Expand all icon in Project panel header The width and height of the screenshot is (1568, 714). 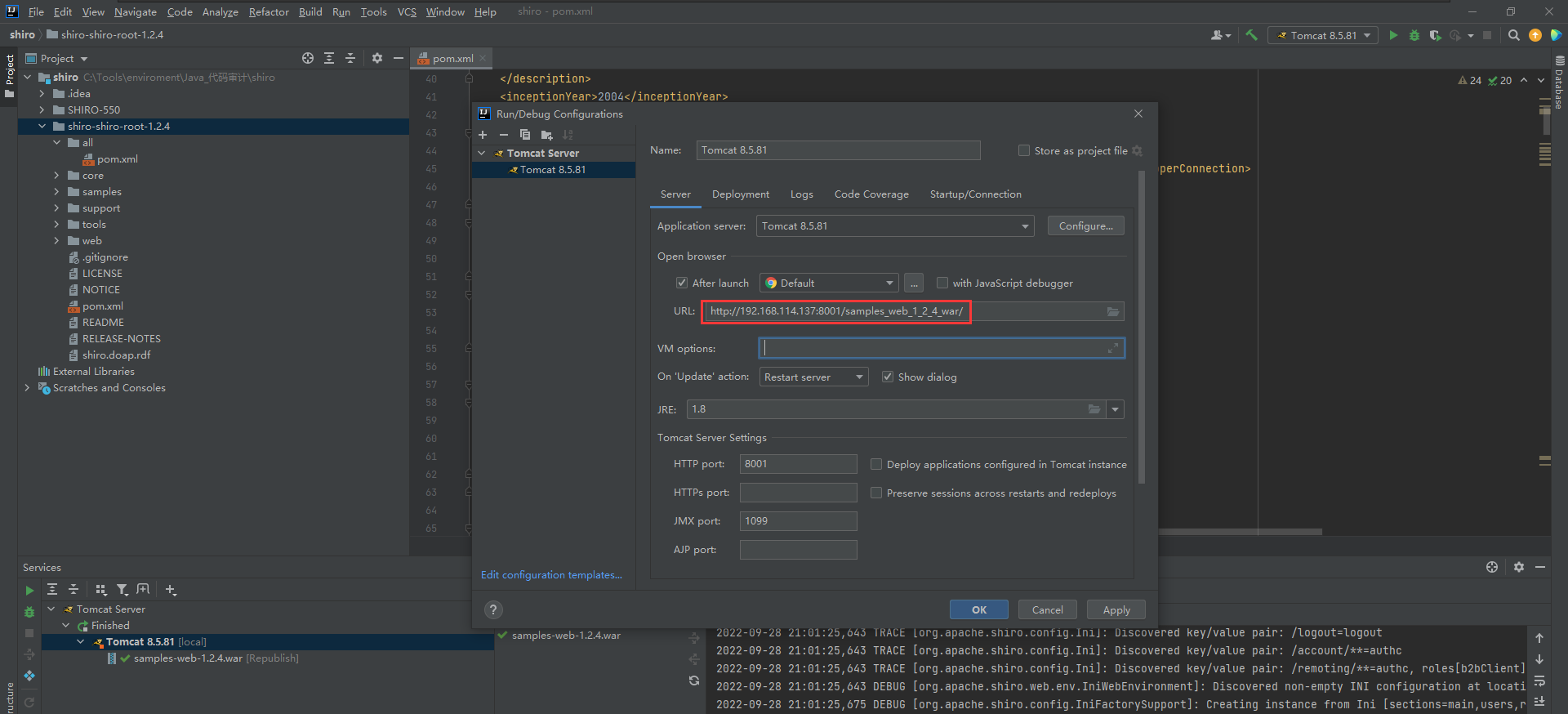click(329, 58)
